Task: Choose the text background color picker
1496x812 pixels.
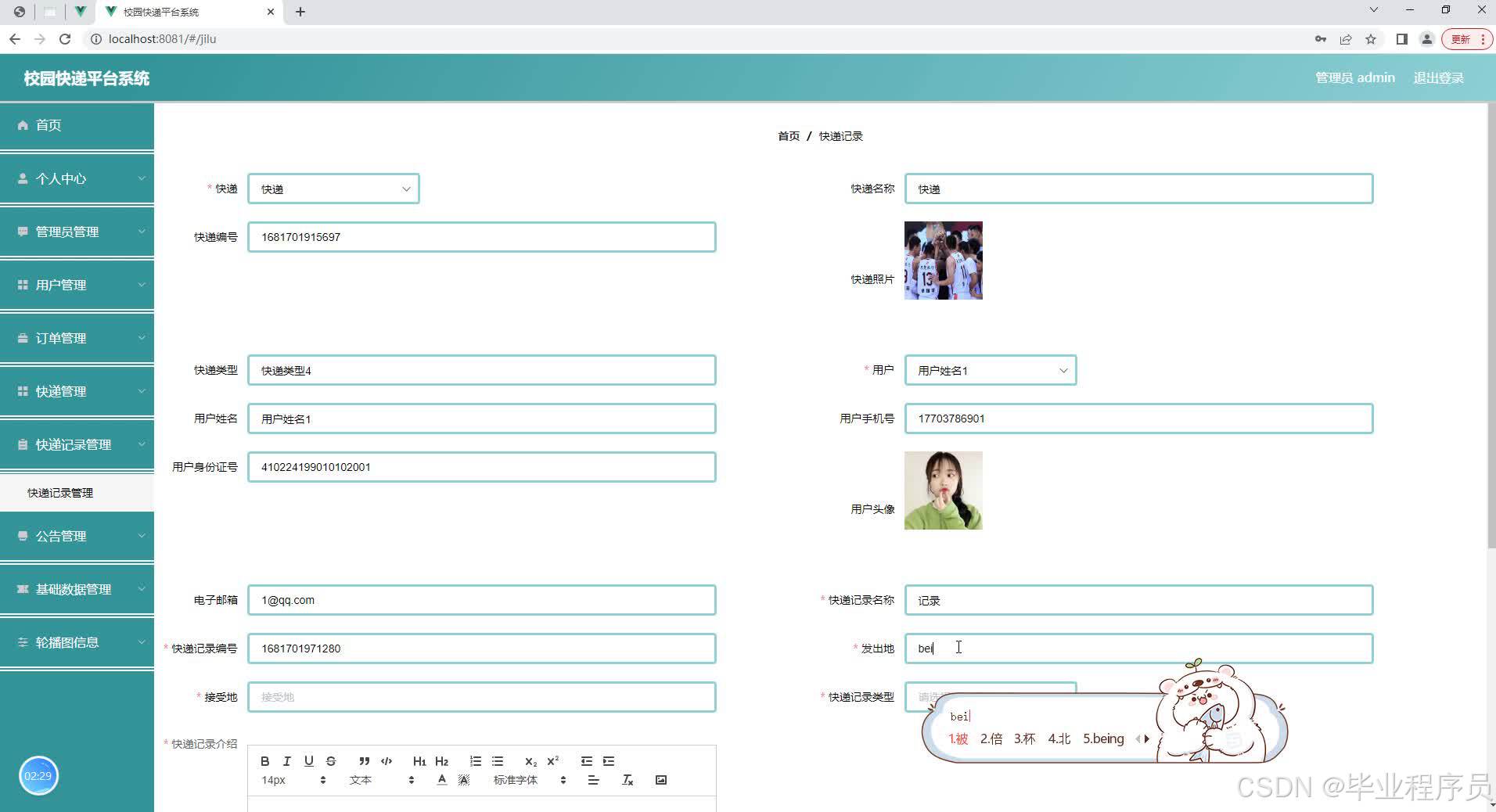Action: point(464,780)
